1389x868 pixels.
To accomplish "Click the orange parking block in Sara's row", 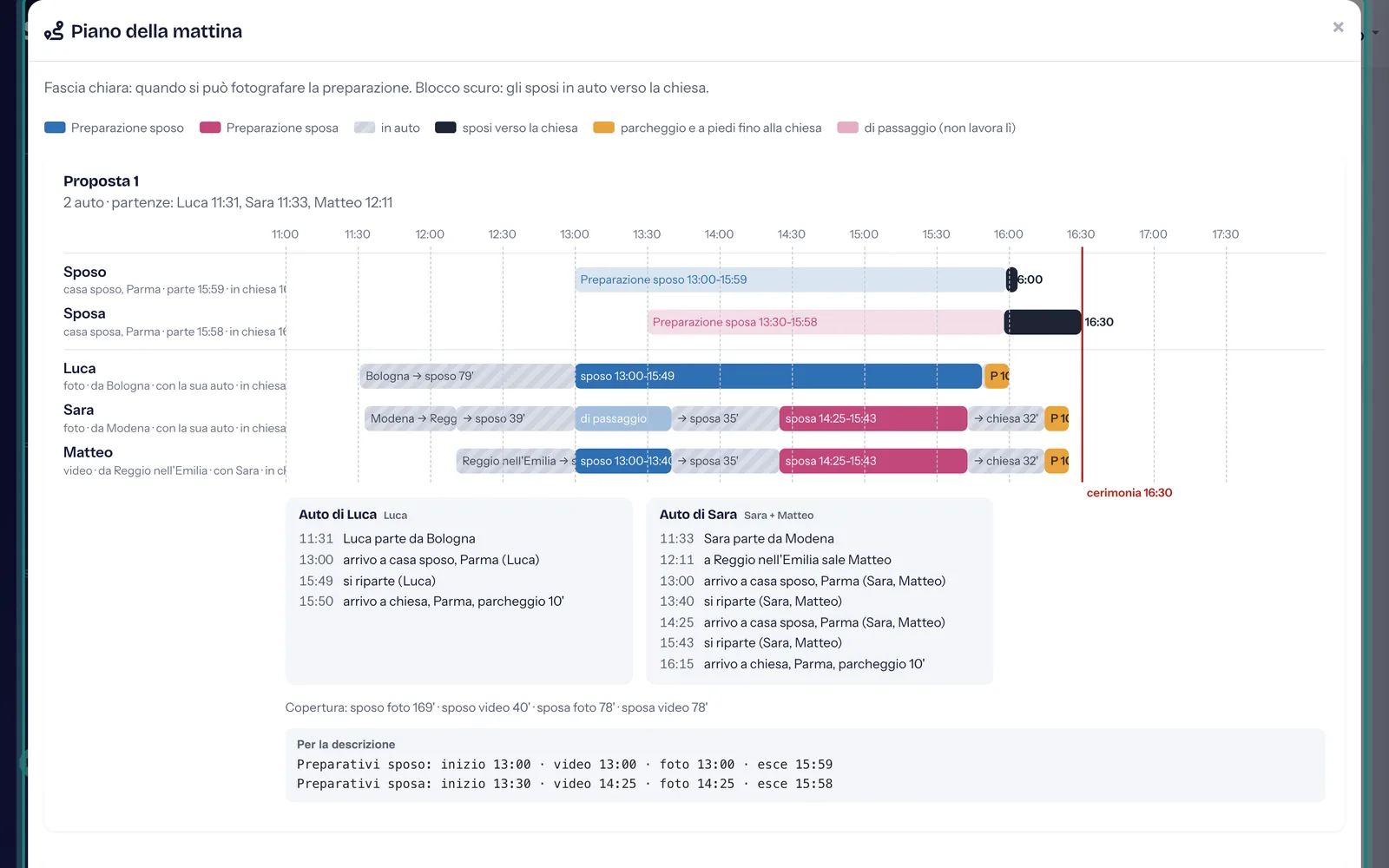I will 1057,418.
